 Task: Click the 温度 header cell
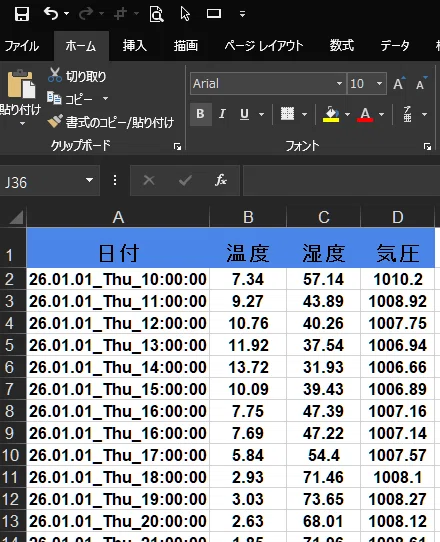(248, 248)
